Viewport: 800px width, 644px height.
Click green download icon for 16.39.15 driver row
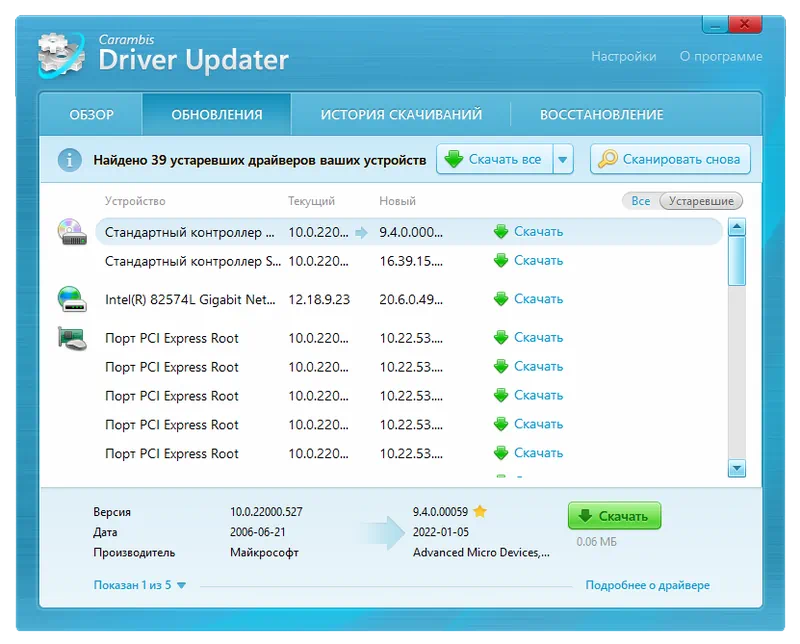(x=501, y=261)
